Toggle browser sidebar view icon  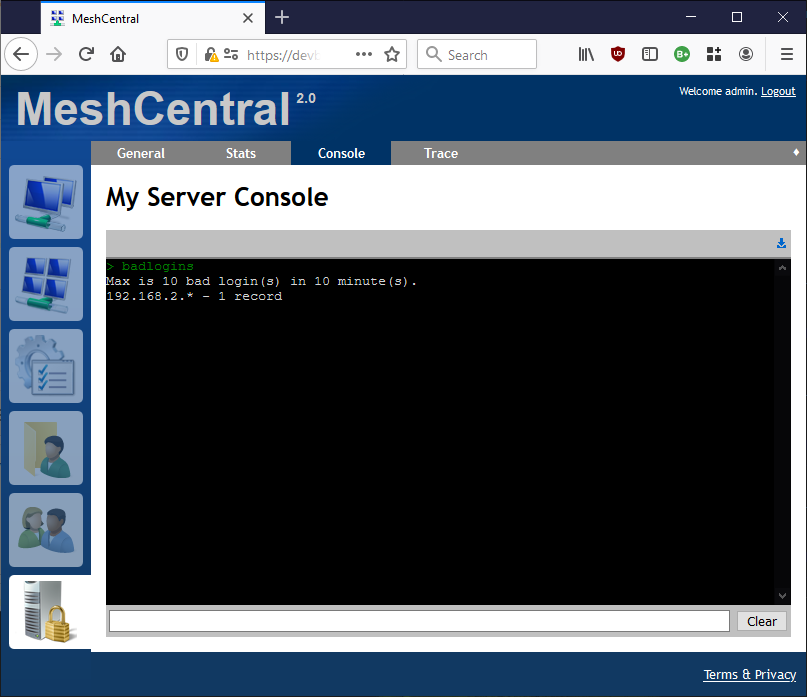650,54
